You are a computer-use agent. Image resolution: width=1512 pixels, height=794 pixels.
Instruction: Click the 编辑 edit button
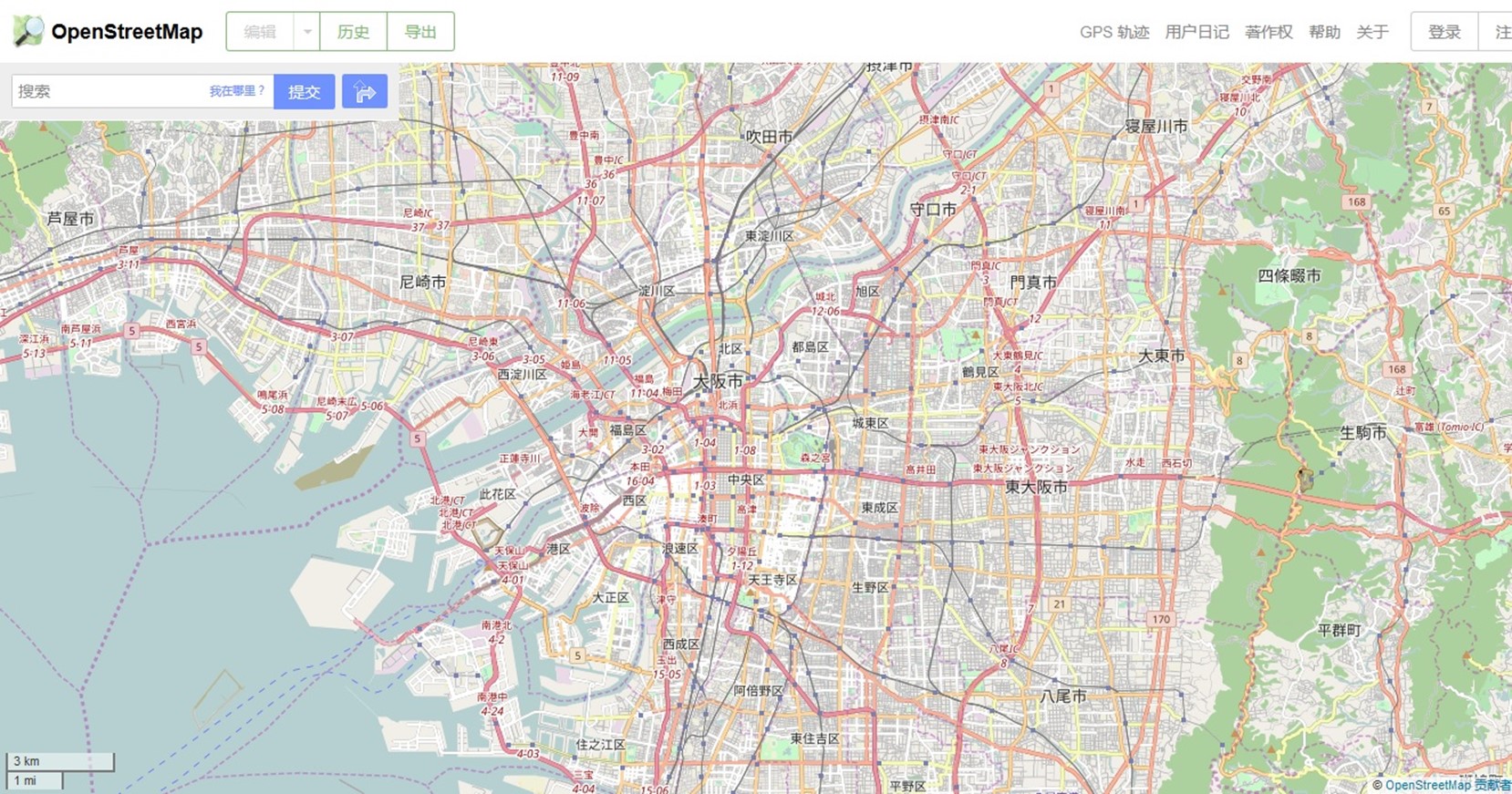coord(260,32)
